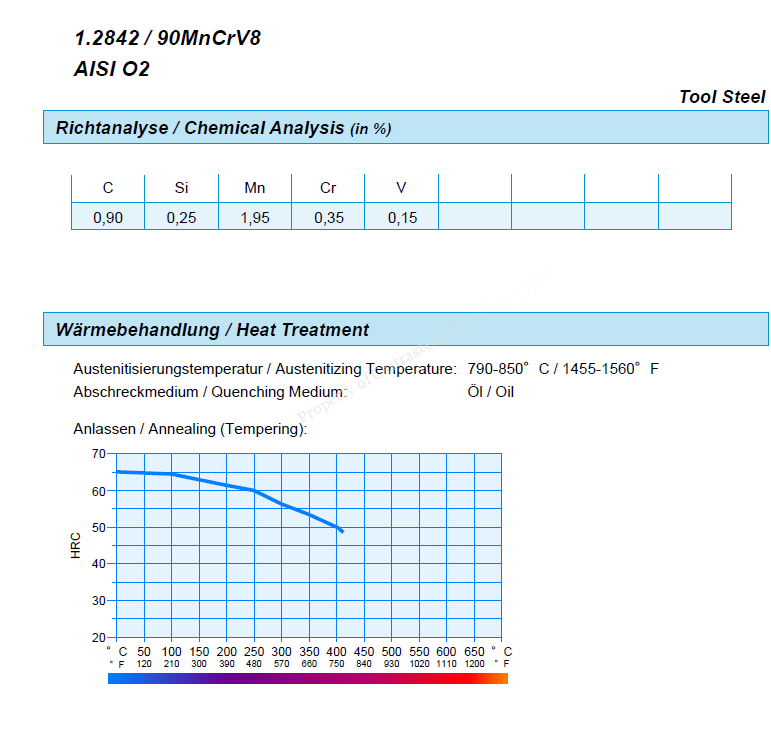Click the Cr column header cell

(328, 188)
